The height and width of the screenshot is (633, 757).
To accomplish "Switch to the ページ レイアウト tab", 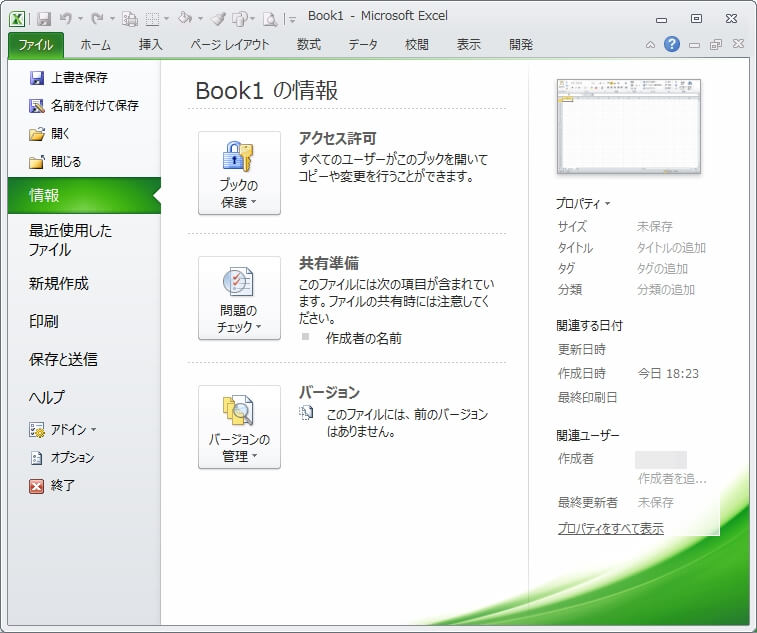I will (230, 45).
